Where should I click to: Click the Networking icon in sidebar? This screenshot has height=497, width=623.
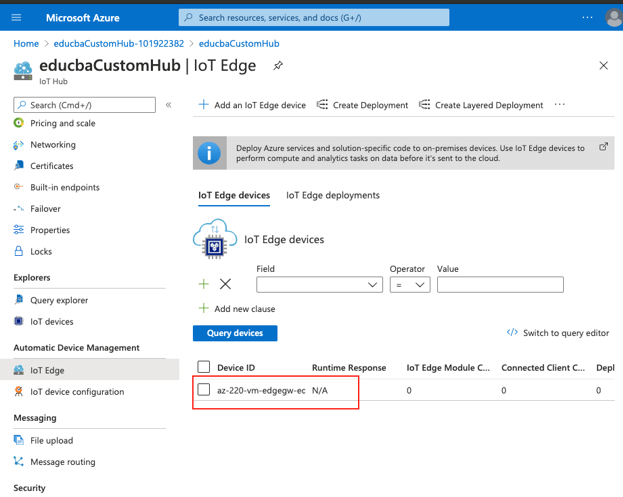tap(18, 145)
